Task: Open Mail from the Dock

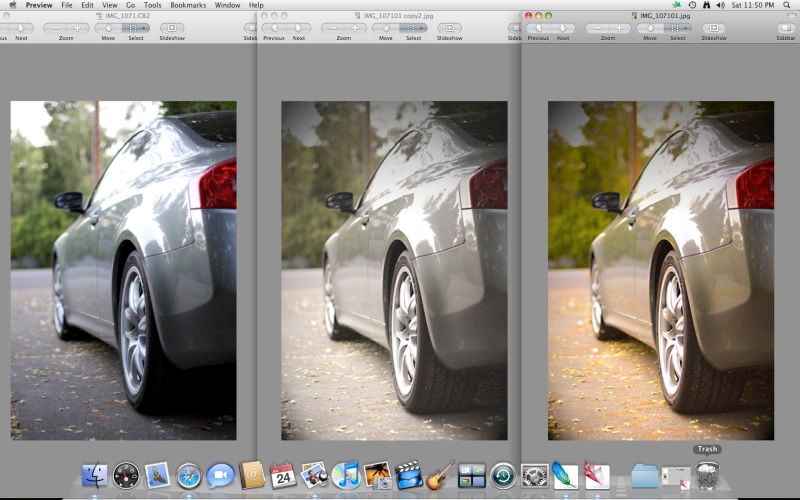Action: tap(157, 476)
